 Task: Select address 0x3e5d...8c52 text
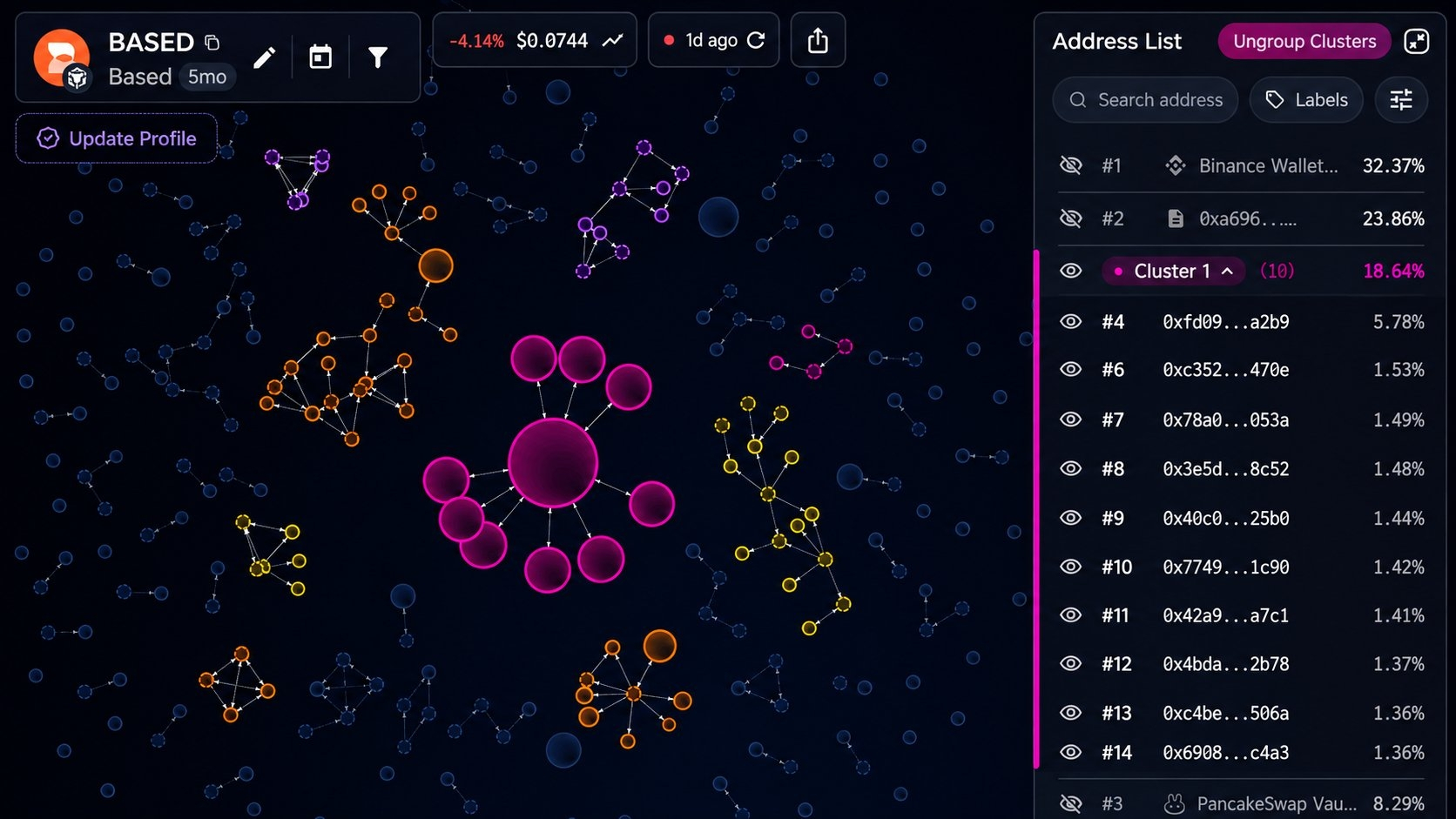pos(1226,468)
